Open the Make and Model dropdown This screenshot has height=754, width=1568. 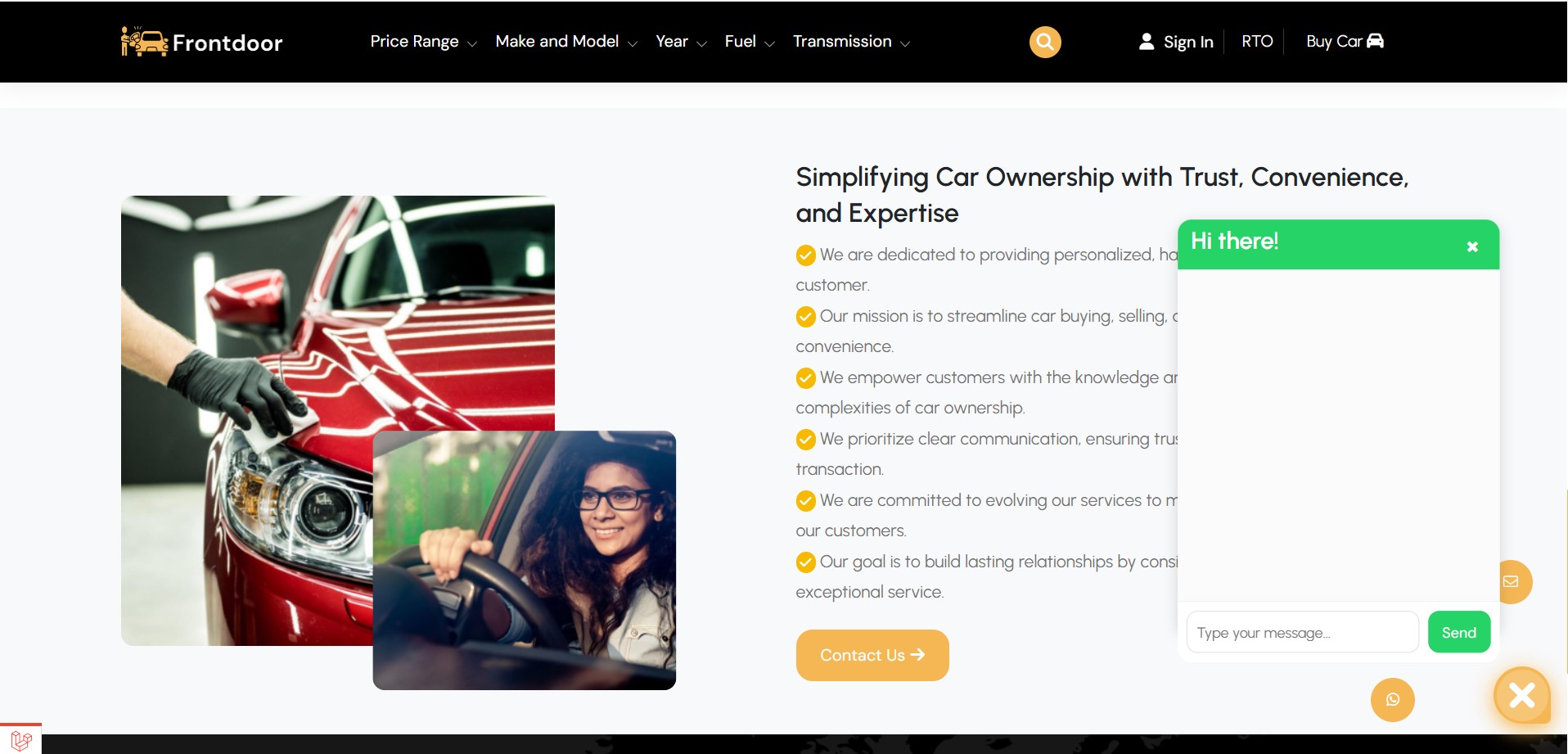click(x=565, y=42)
